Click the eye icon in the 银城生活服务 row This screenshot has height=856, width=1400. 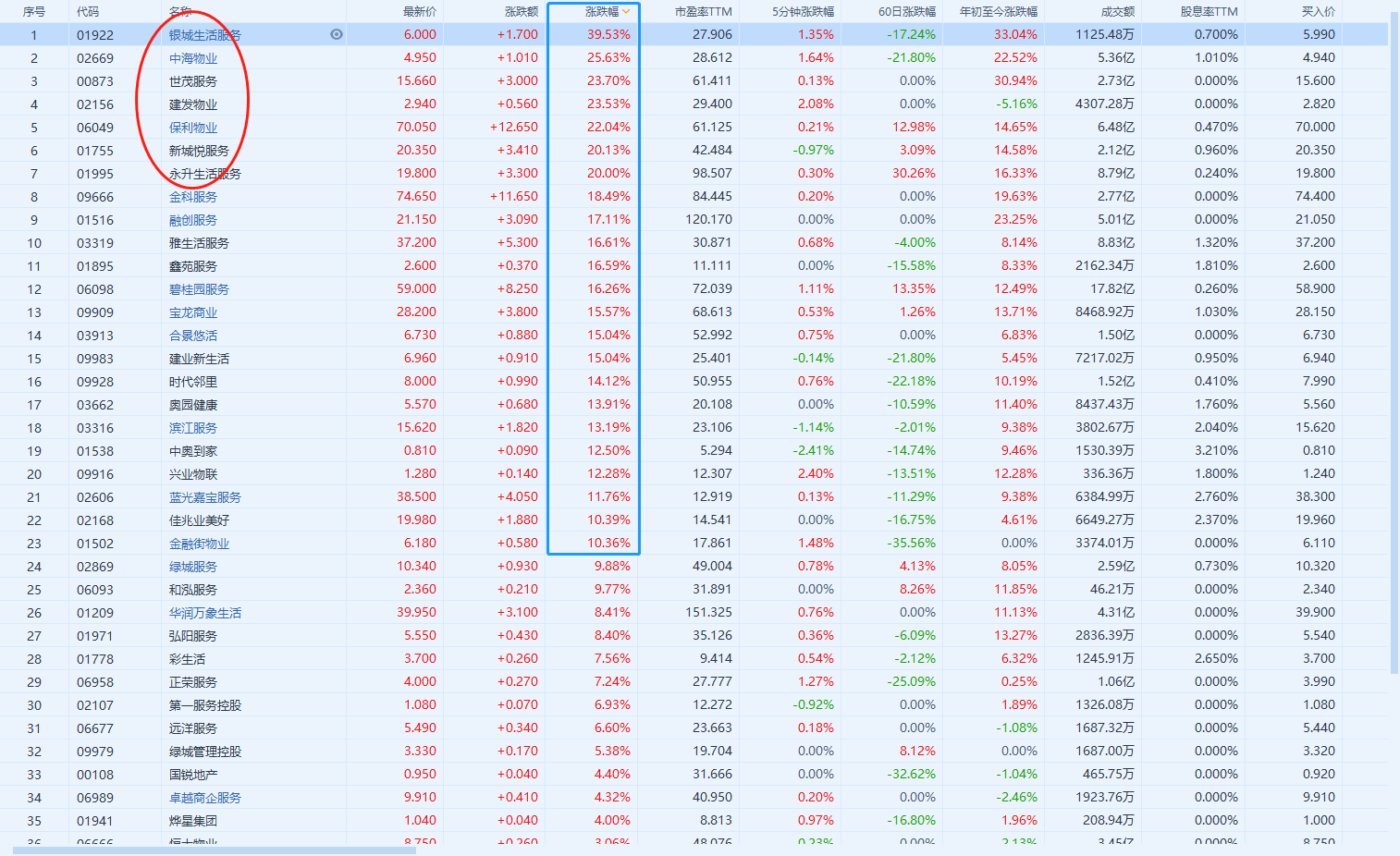click(337, 34)
